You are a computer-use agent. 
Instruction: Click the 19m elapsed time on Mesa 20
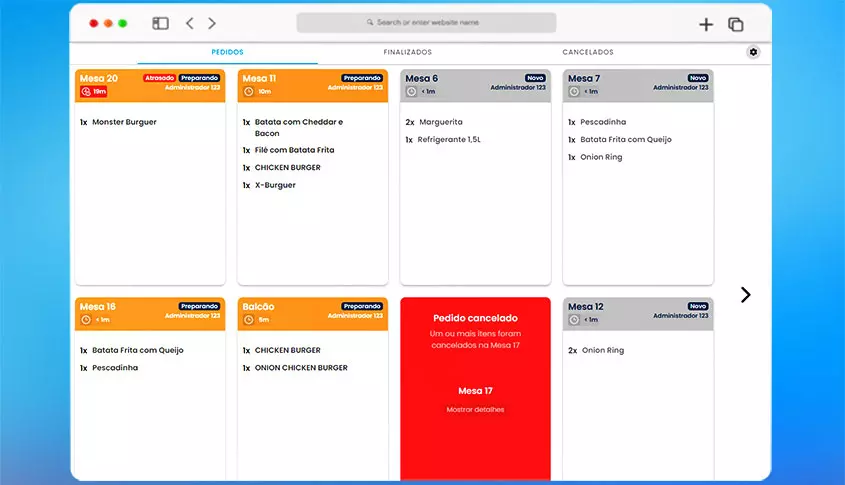pyautogui.click(x=100, y=92)
